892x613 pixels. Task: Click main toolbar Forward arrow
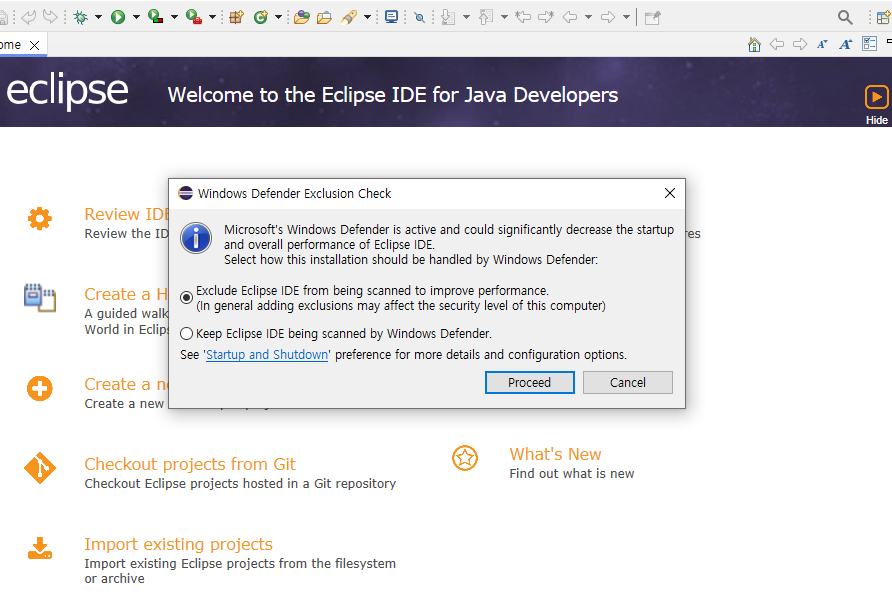coord(608,17)
